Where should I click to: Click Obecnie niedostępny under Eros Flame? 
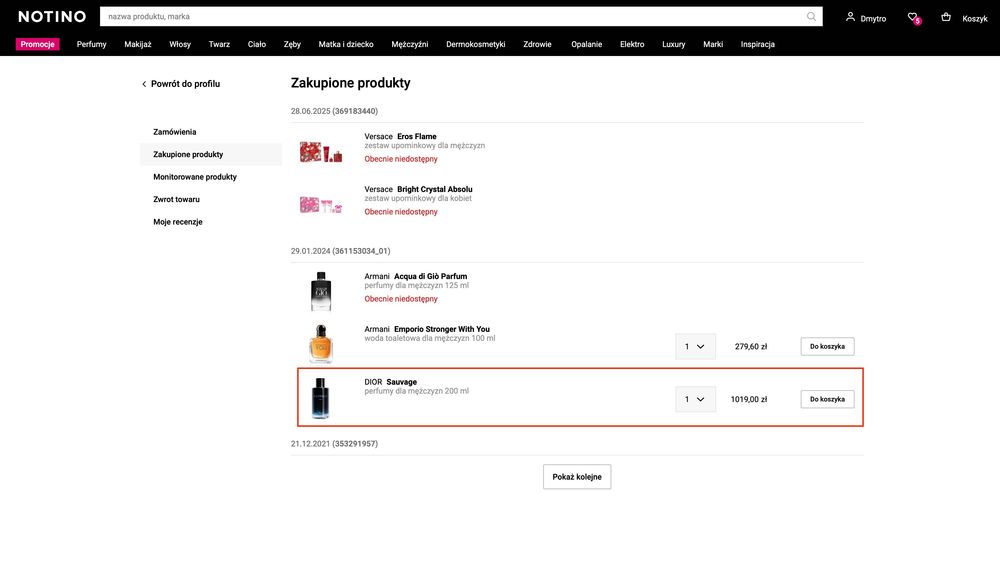[401, 159]
